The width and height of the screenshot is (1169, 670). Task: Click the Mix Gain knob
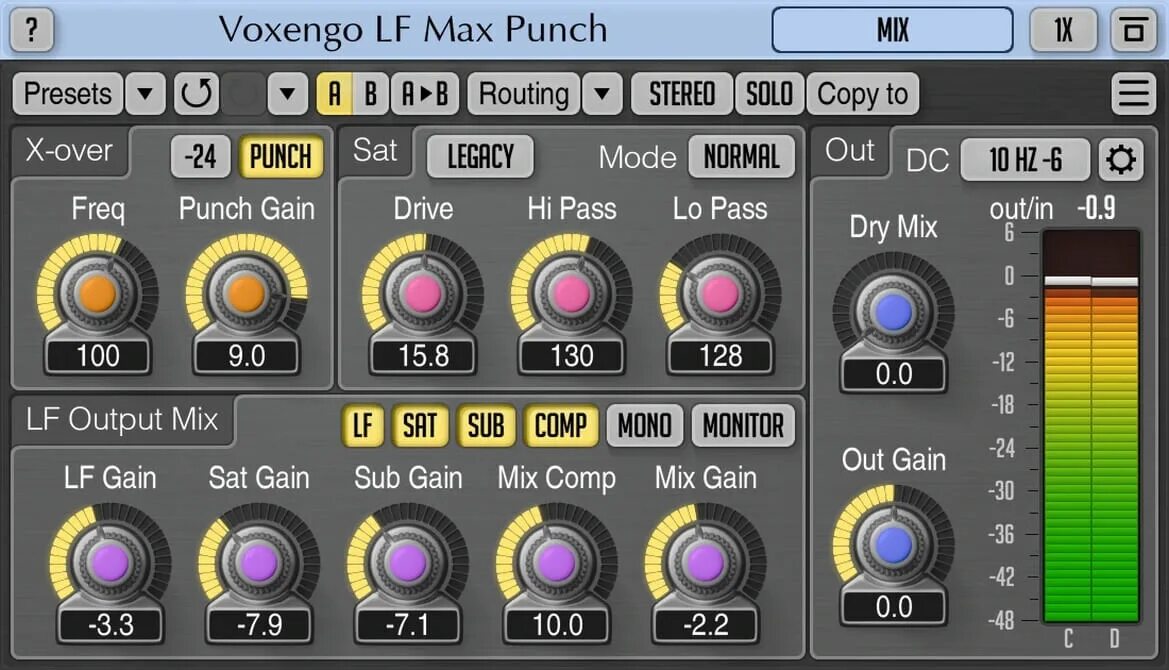click(x=705, y=562)
